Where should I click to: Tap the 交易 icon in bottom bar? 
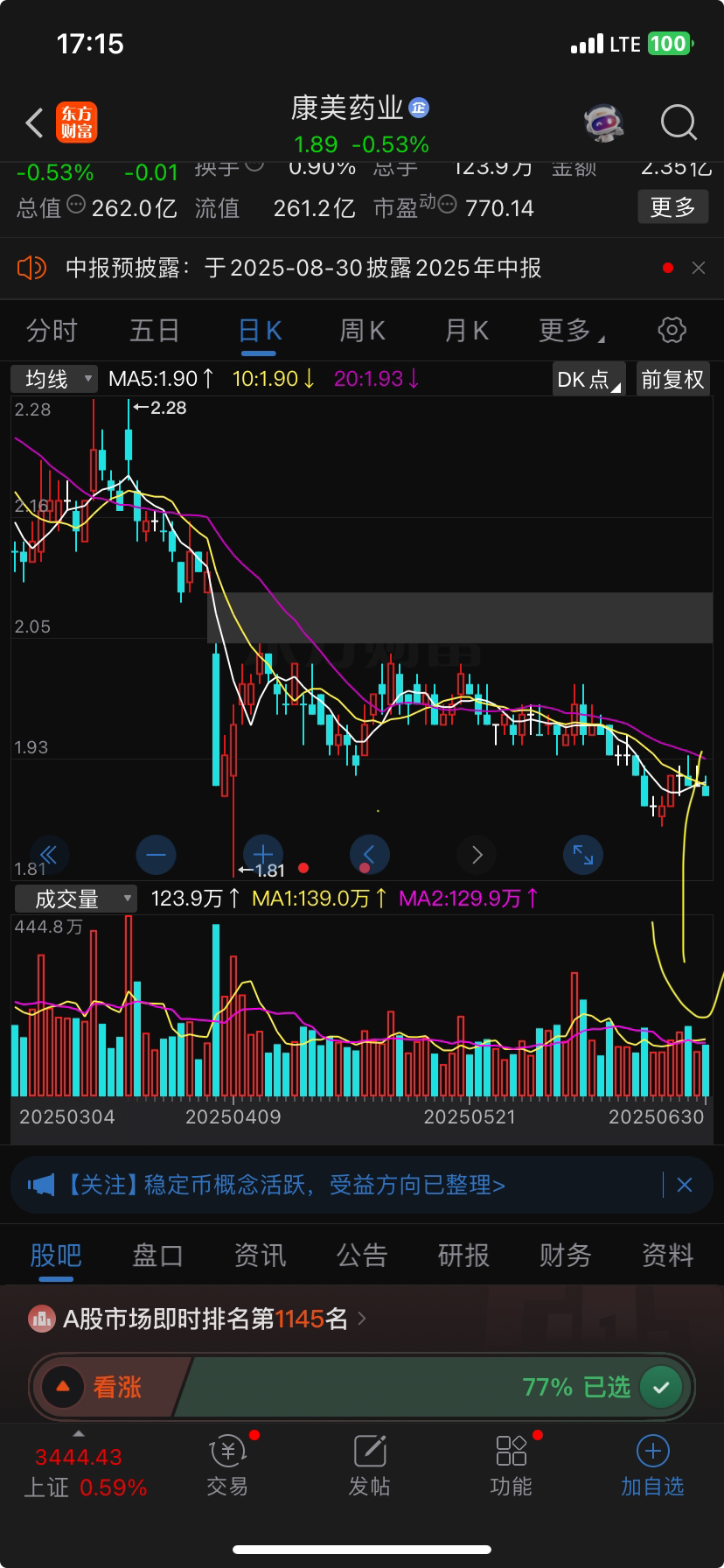click(227, 1451)
